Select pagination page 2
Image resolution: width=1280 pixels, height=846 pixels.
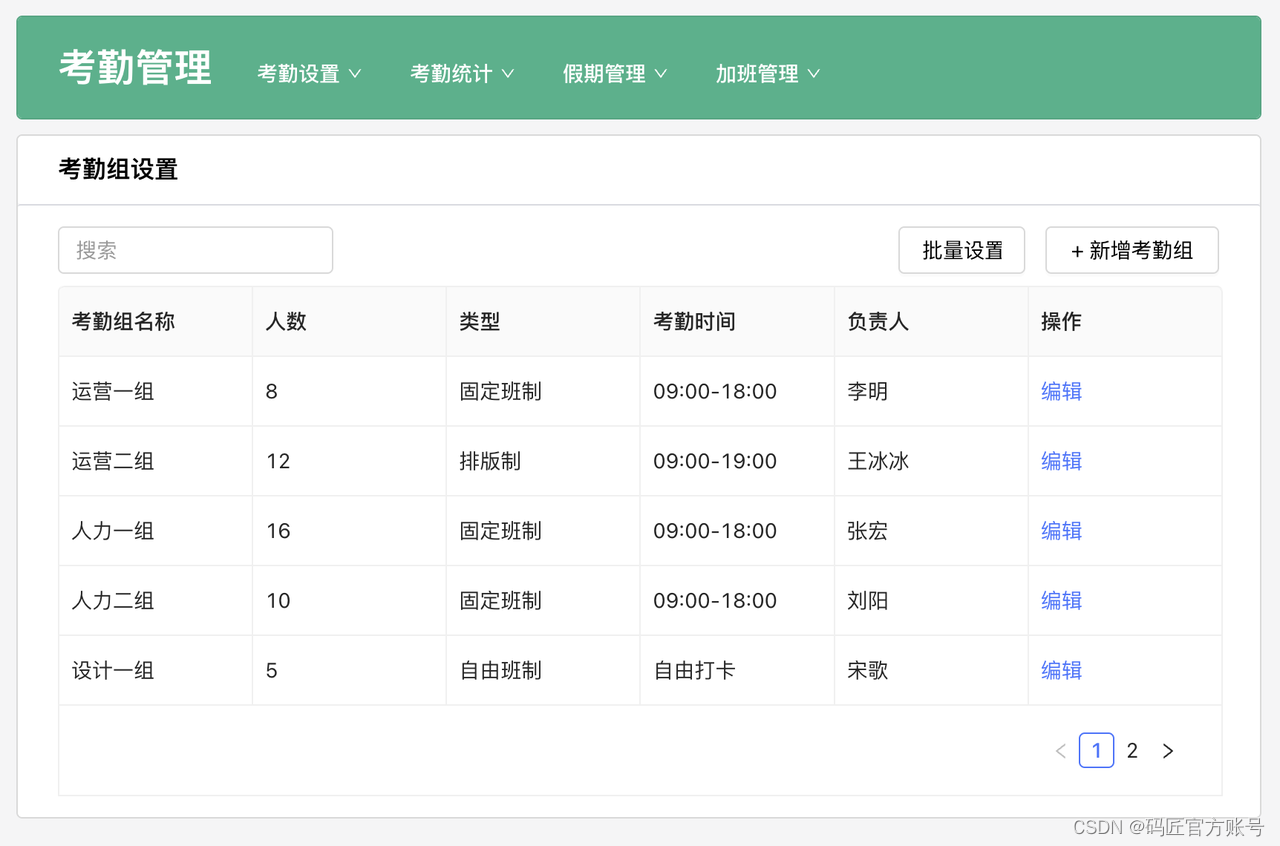tap(1132, 751)
